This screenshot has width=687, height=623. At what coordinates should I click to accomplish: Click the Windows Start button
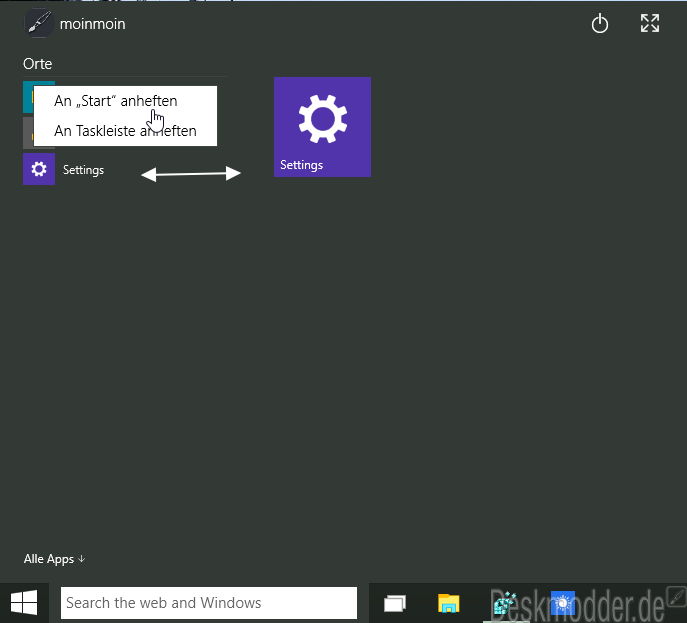[x=24, y=602]
